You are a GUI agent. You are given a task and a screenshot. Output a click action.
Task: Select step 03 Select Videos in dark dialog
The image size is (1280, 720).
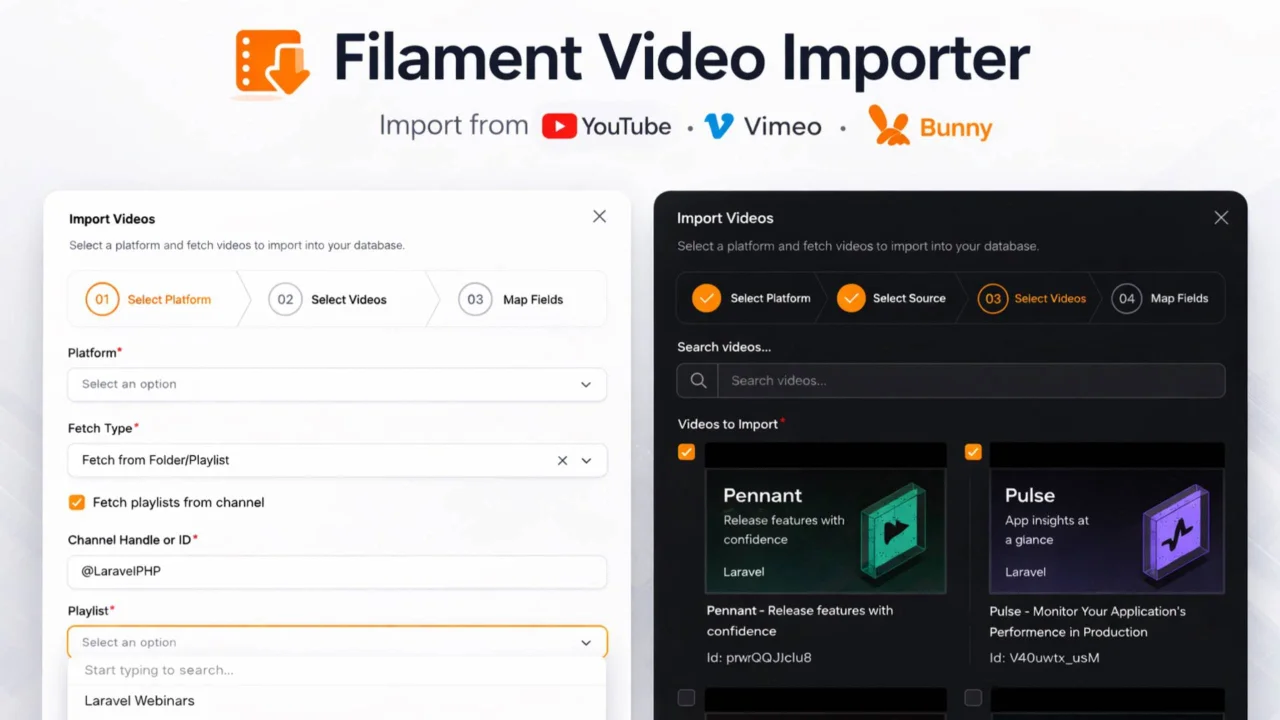coord(1032,298)
